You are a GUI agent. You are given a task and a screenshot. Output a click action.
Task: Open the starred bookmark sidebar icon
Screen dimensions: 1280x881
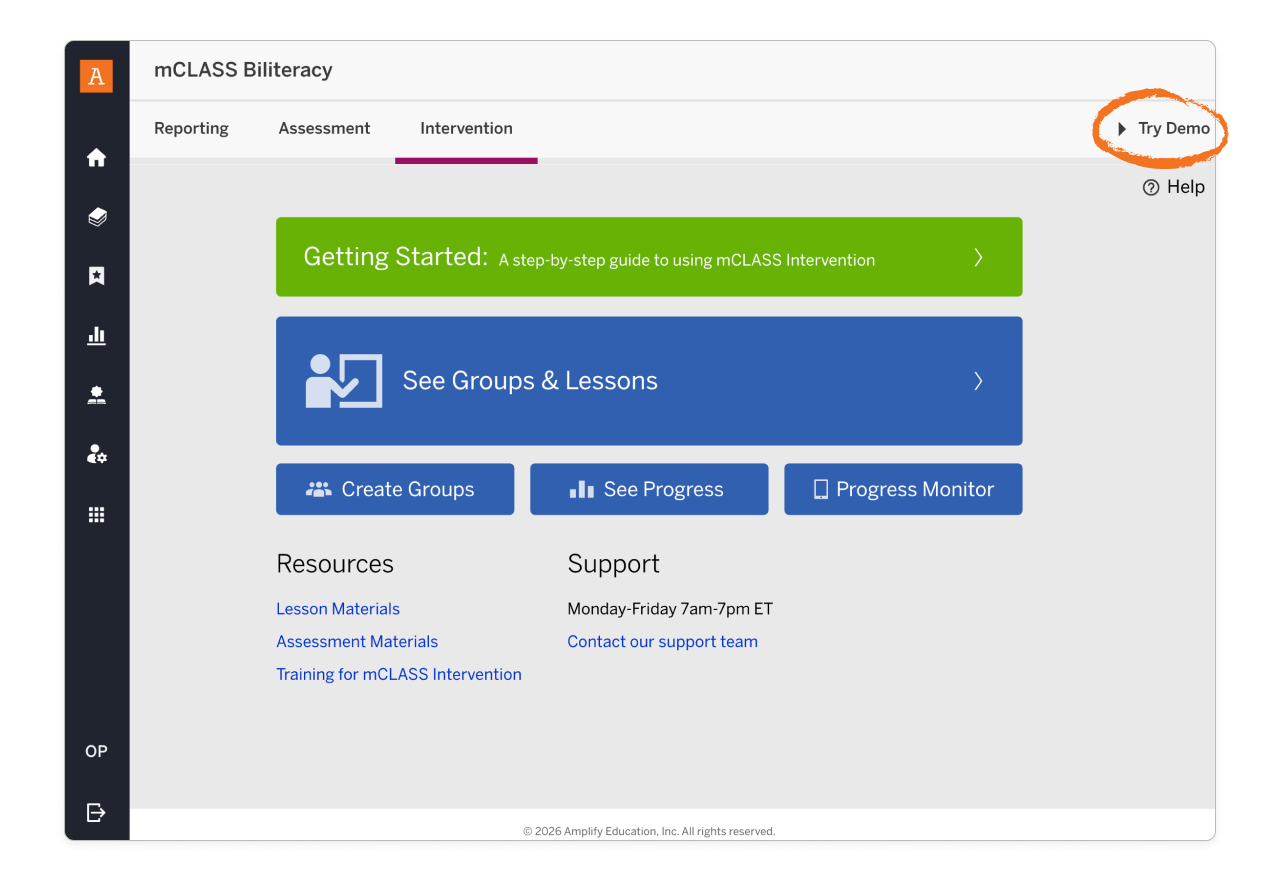(96, 276)
